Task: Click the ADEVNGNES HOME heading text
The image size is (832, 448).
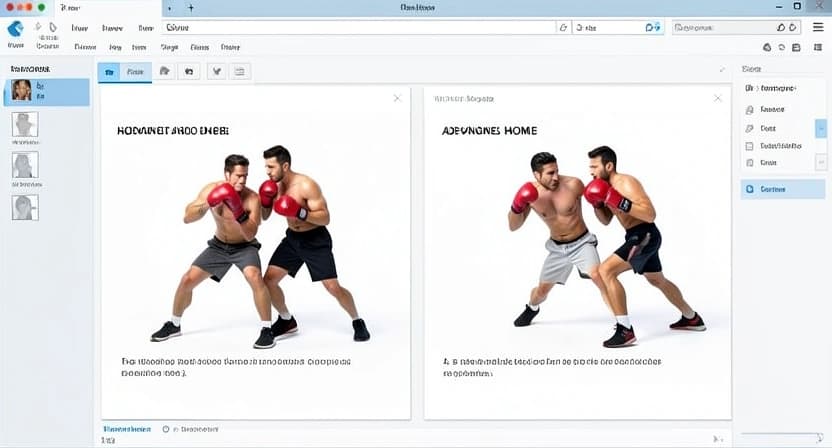Action: point(489,131)
